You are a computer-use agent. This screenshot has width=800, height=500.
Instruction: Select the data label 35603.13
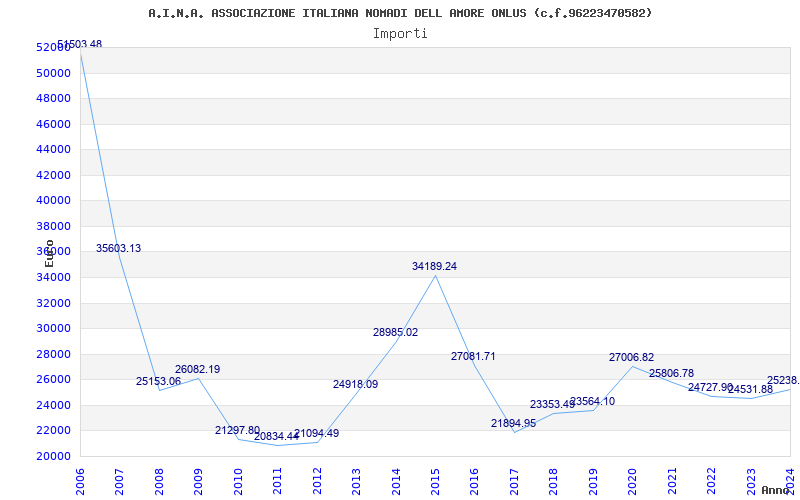coord(118,248)
